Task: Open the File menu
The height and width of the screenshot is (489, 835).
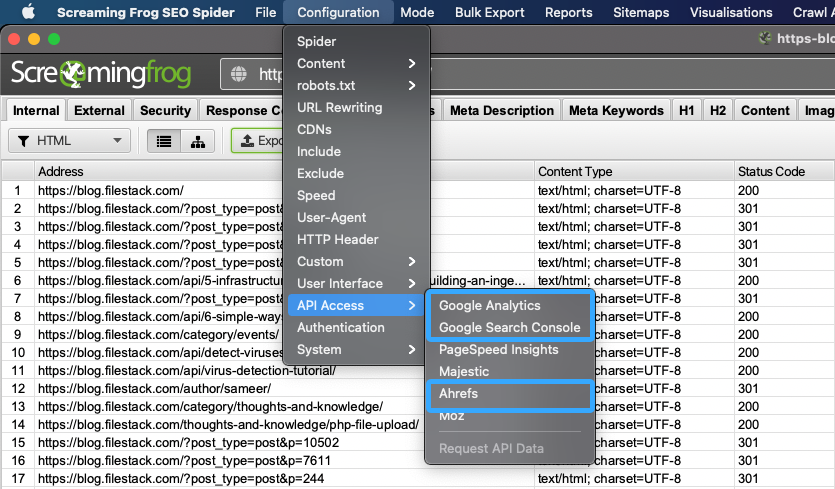Action: point(265,12)
